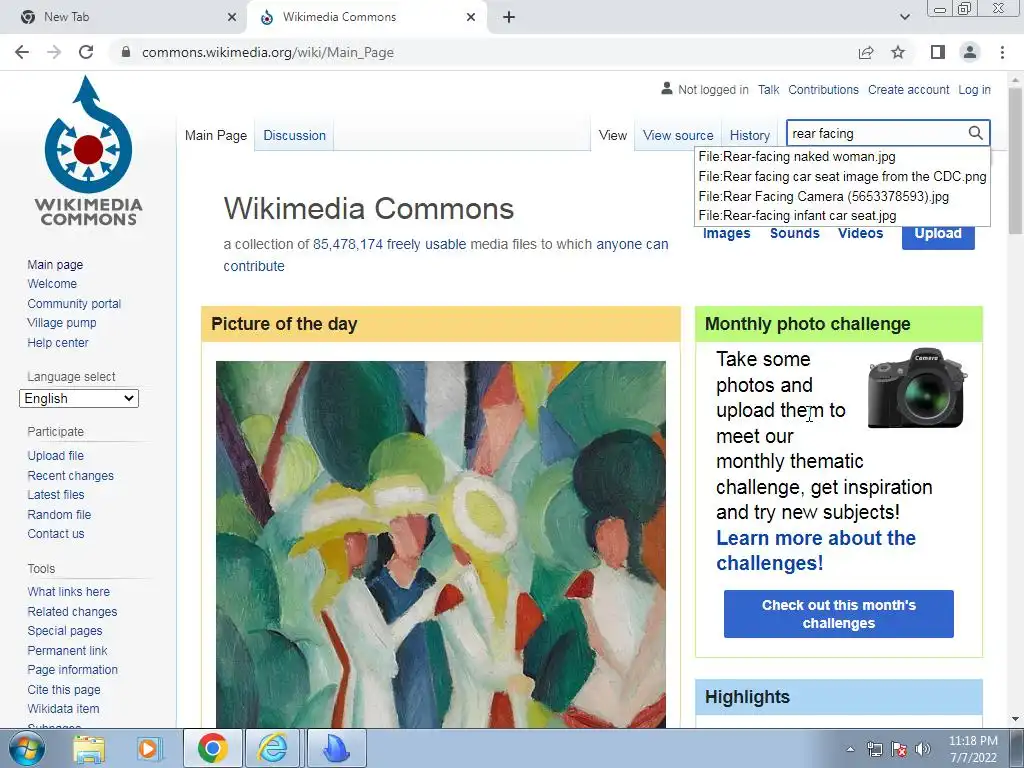Open the View source tab
This screenshot has width=1024, height=768.
678,135
